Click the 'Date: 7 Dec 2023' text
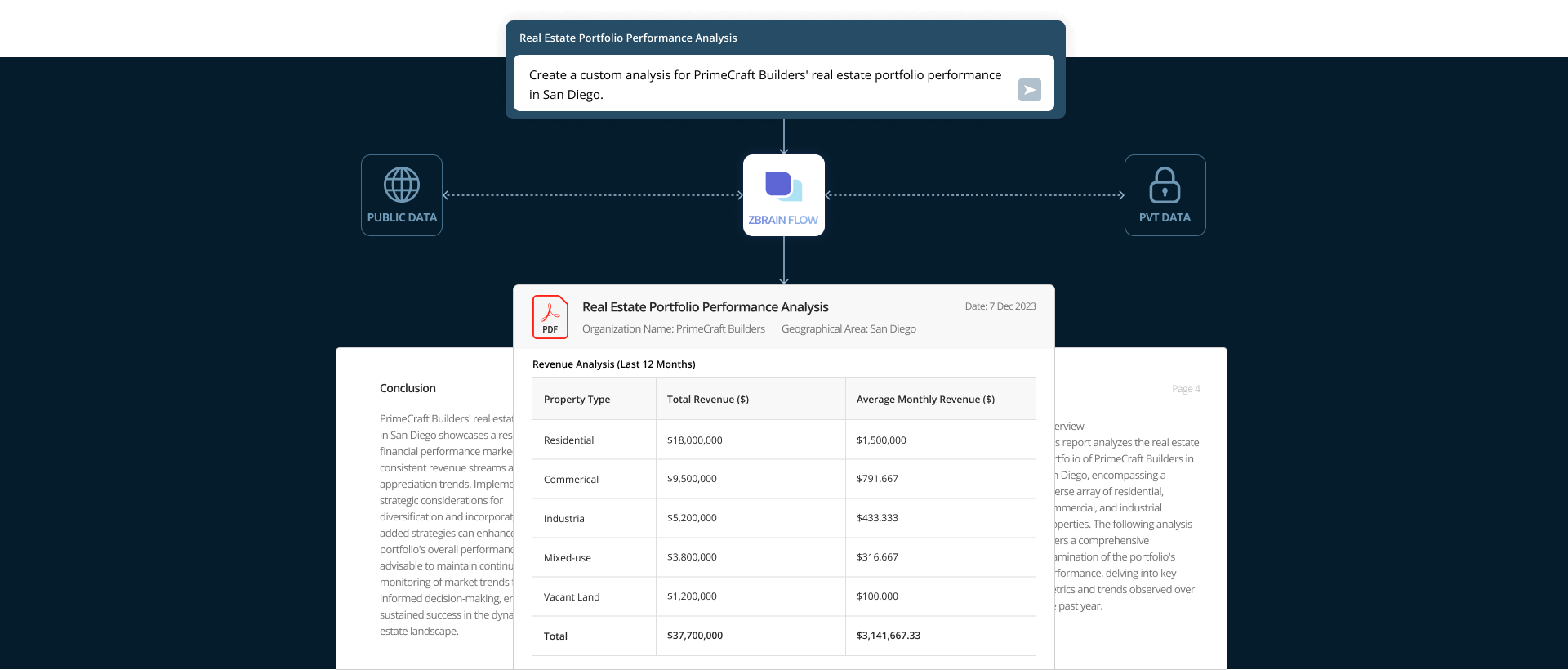Image resolution: width=1568 pixels, height=670 pixels. coord(1000,306)
